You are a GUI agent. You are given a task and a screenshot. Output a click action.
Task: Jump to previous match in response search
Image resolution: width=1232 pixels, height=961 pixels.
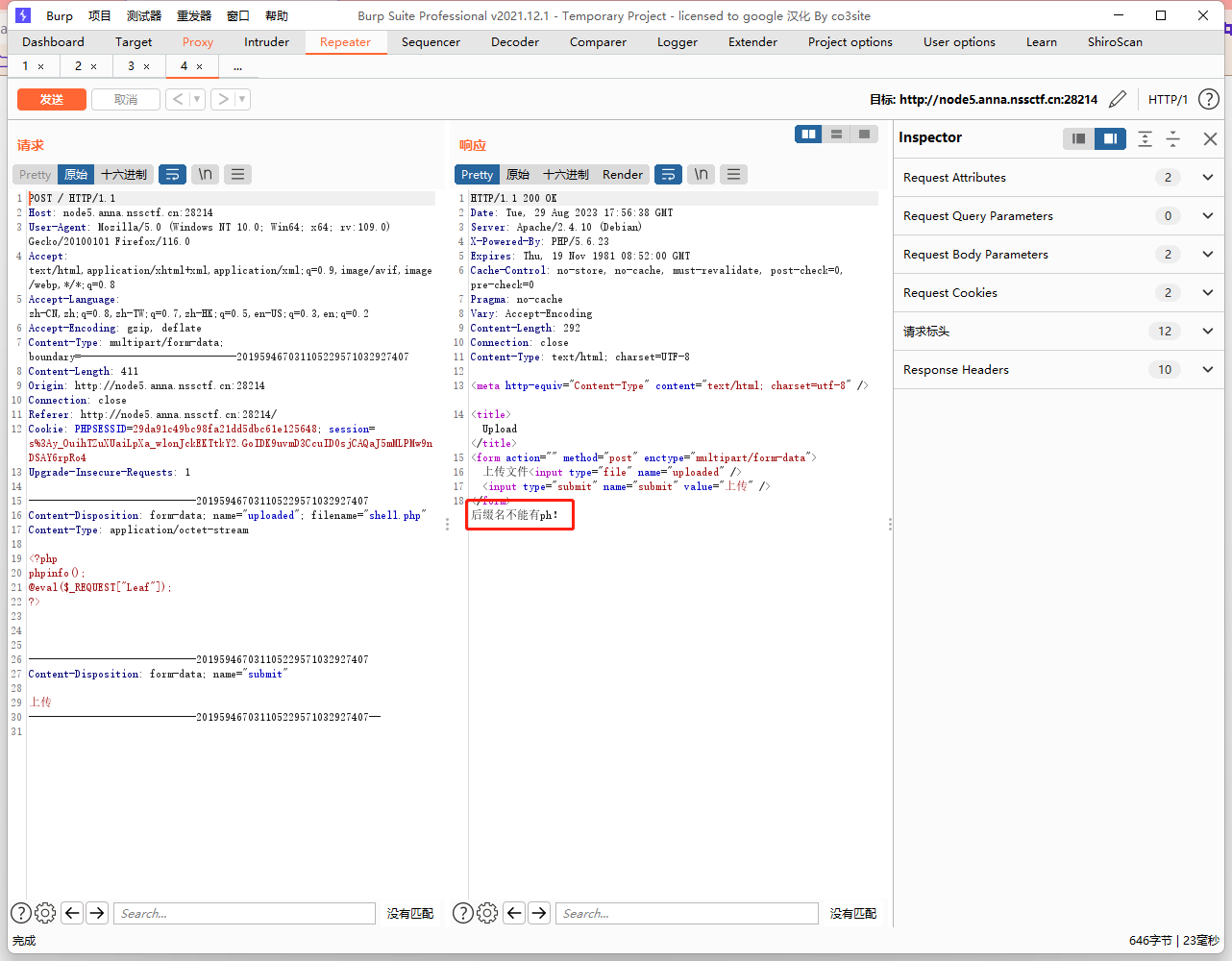click(514, 913)
